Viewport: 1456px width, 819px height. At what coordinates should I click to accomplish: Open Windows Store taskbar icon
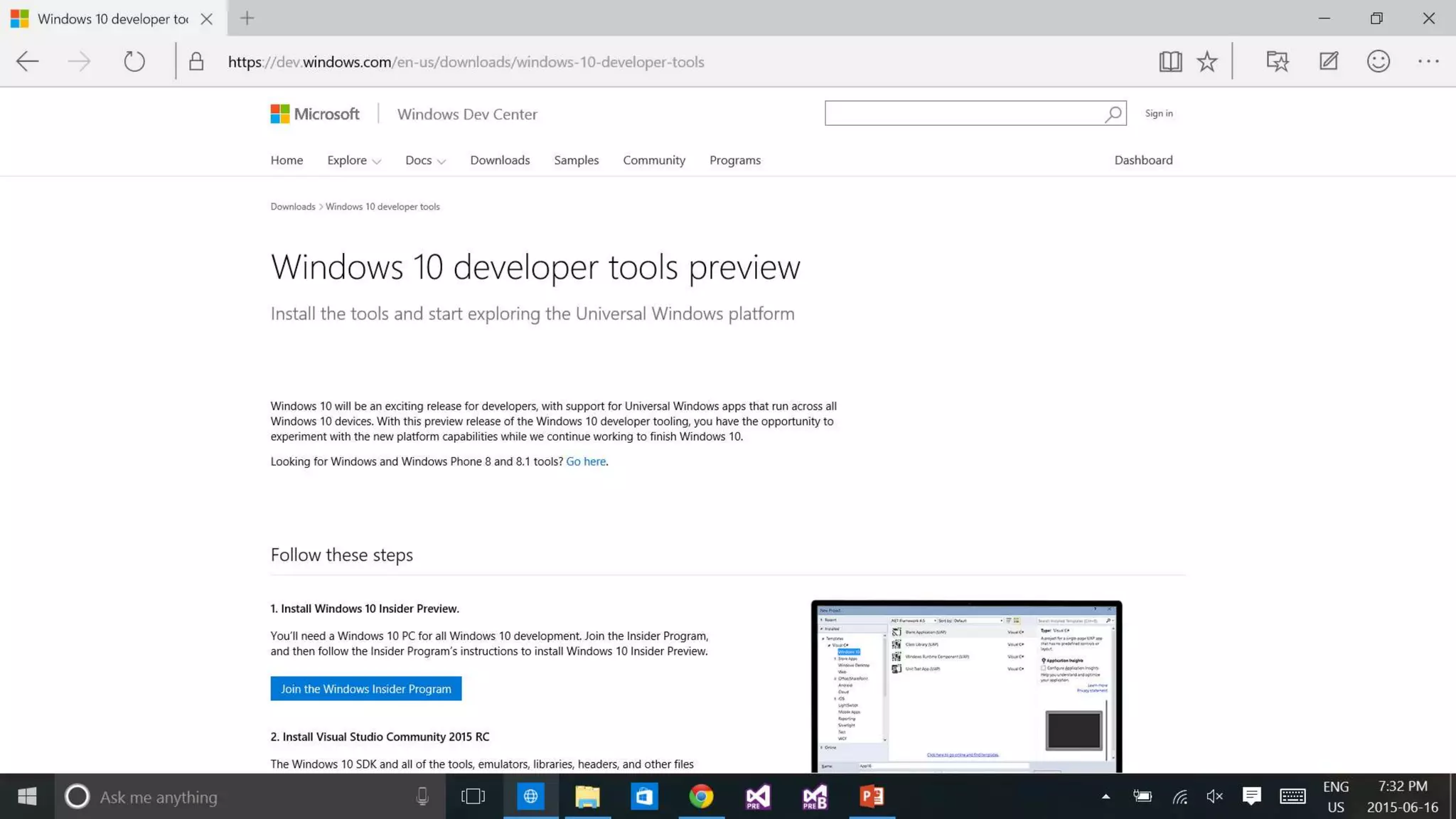click(644, 796)
